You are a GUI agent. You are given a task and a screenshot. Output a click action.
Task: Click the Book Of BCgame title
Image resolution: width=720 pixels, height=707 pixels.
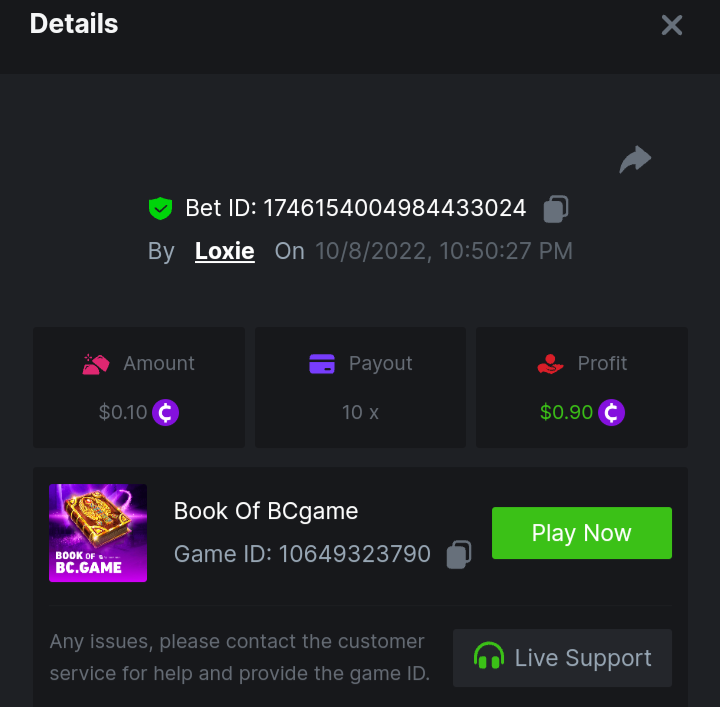[266, 511]
